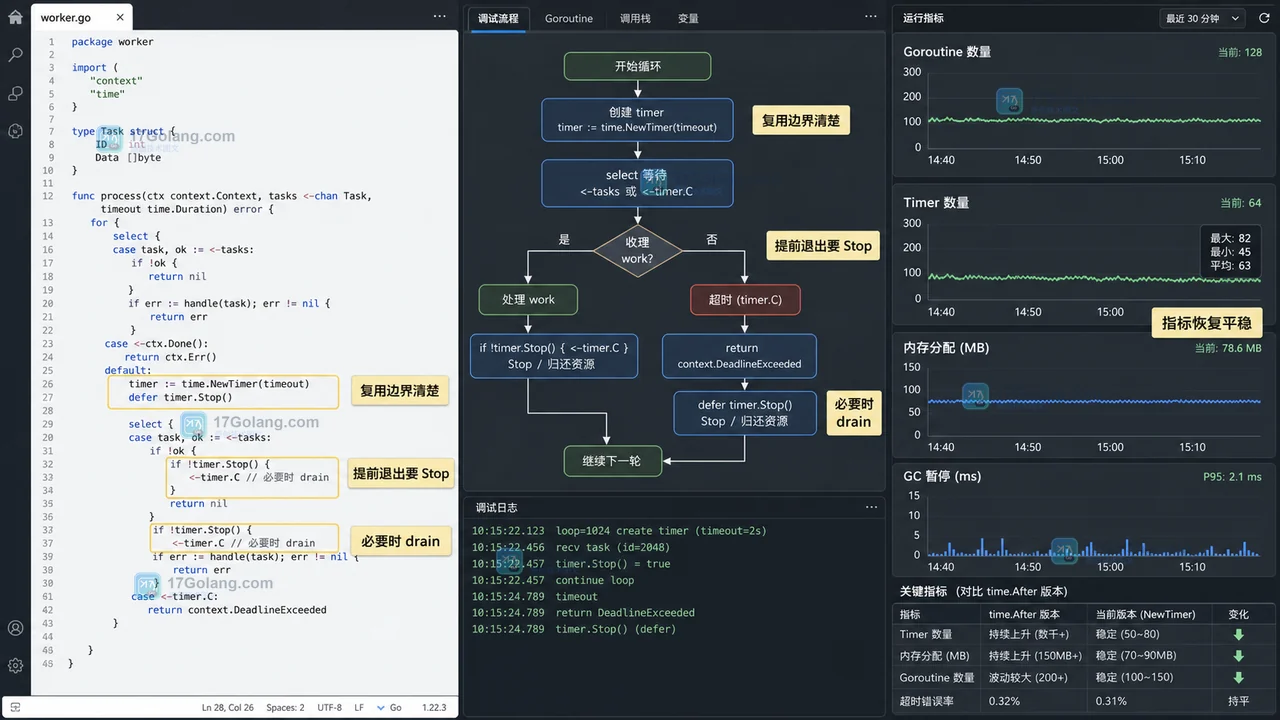Open the 最近 30 分钟 time range dropdown
This screenshot has height=720, width=1280.
pos(1202,18)
